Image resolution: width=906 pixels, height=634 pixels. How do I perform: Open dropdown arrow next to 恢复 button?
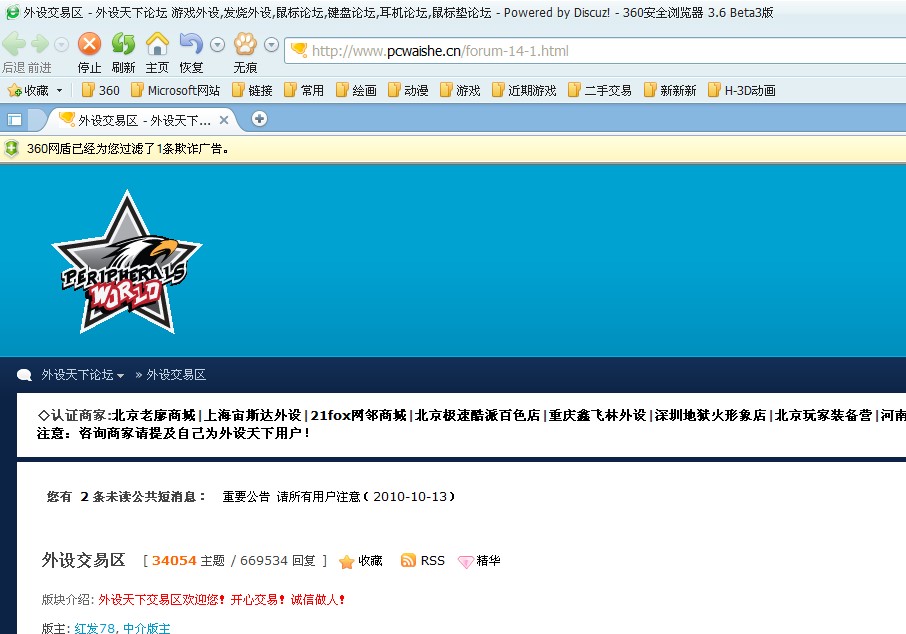click(218, 45)
